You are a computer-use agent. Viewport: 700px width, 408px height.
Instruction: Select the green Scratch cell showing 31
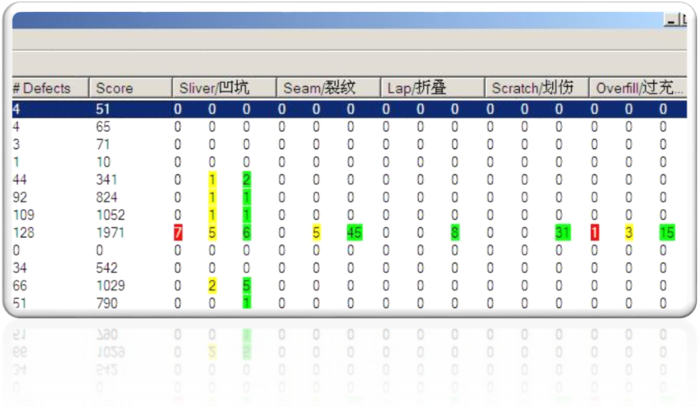(x=561, y=233)
